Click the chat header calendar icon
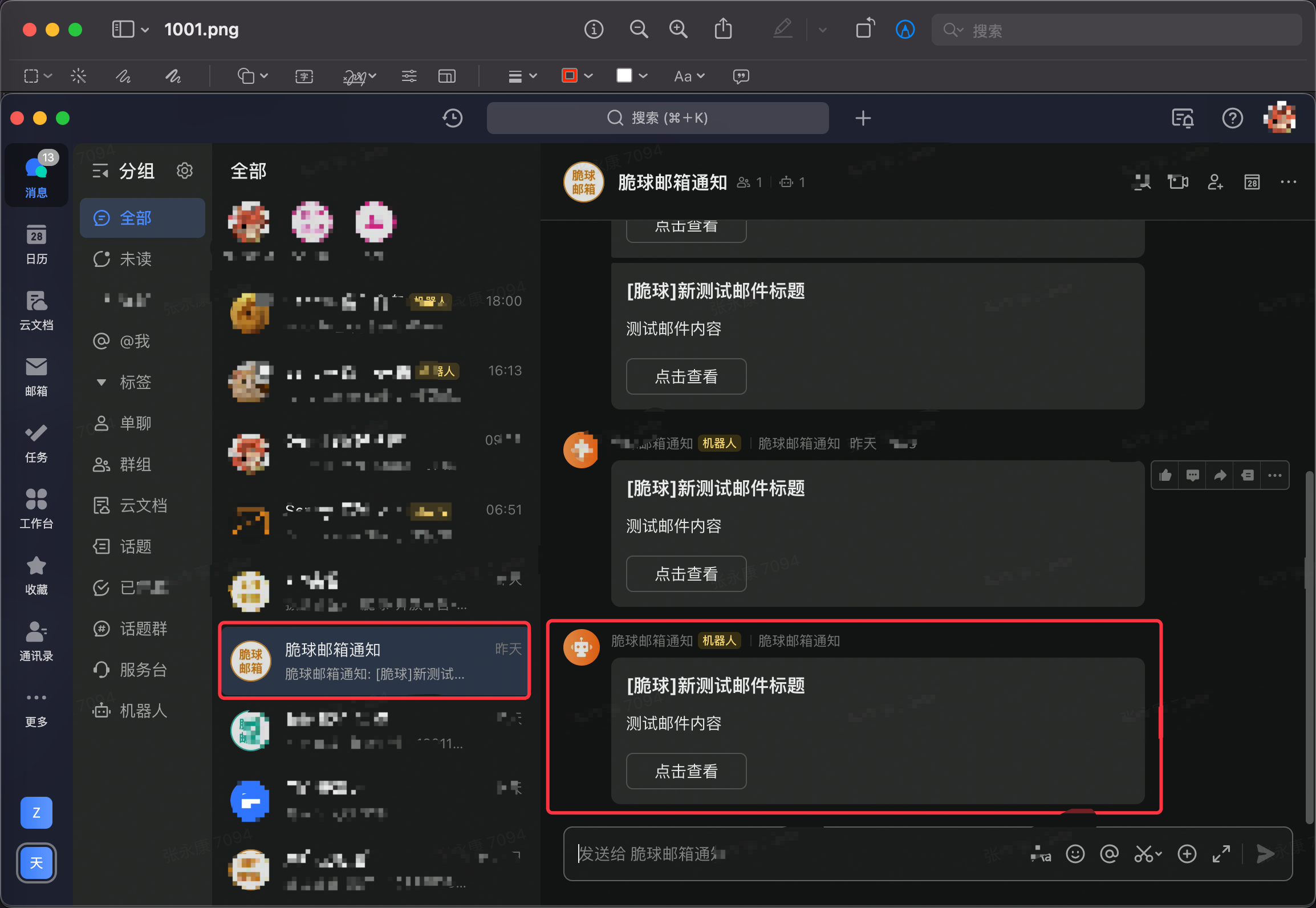 coord(1252,183)
